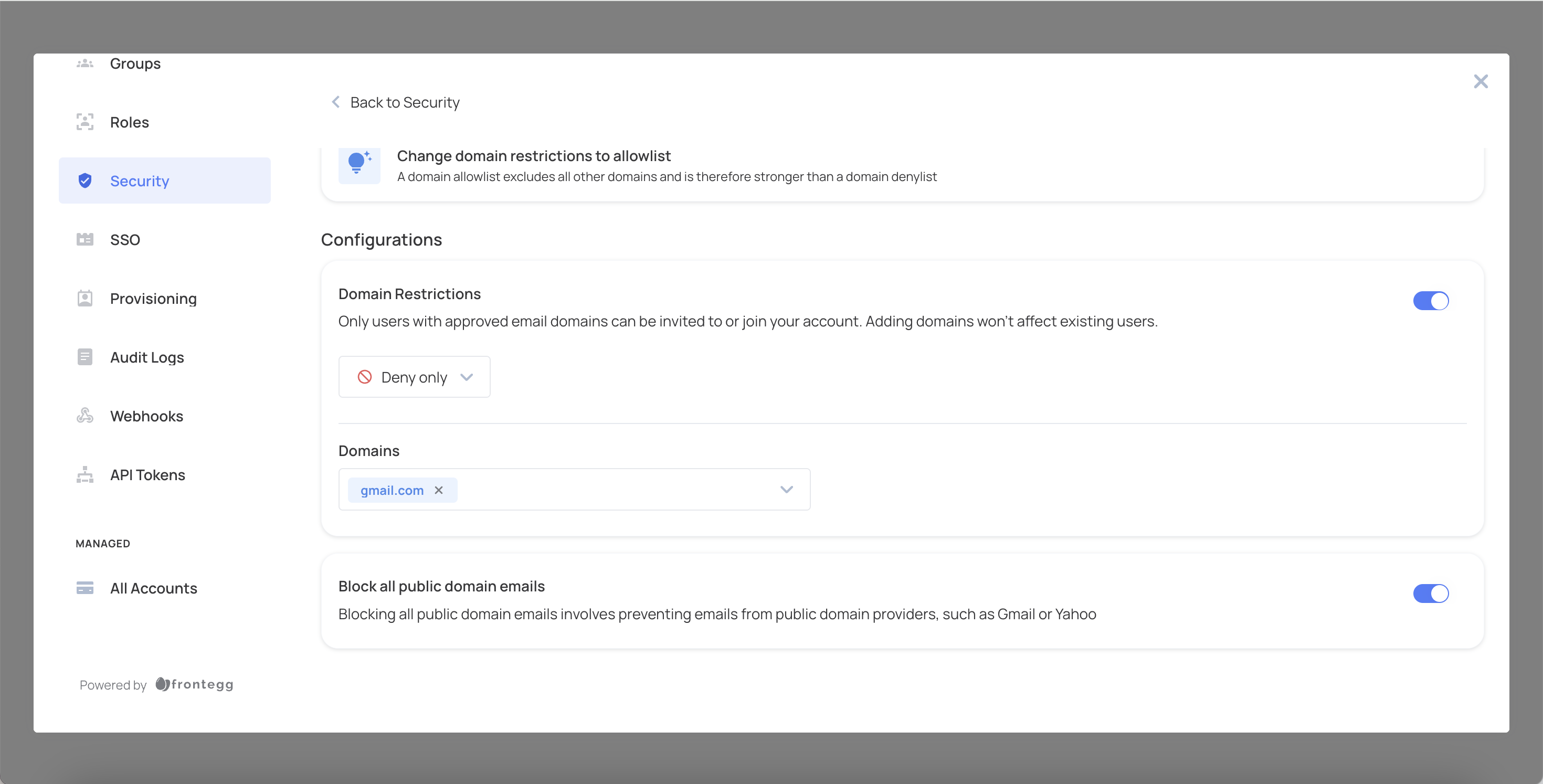Click the API Tokens icon
Viewport: 1543px width, 784px height.
pyautogui.click(x=85, y=475)
